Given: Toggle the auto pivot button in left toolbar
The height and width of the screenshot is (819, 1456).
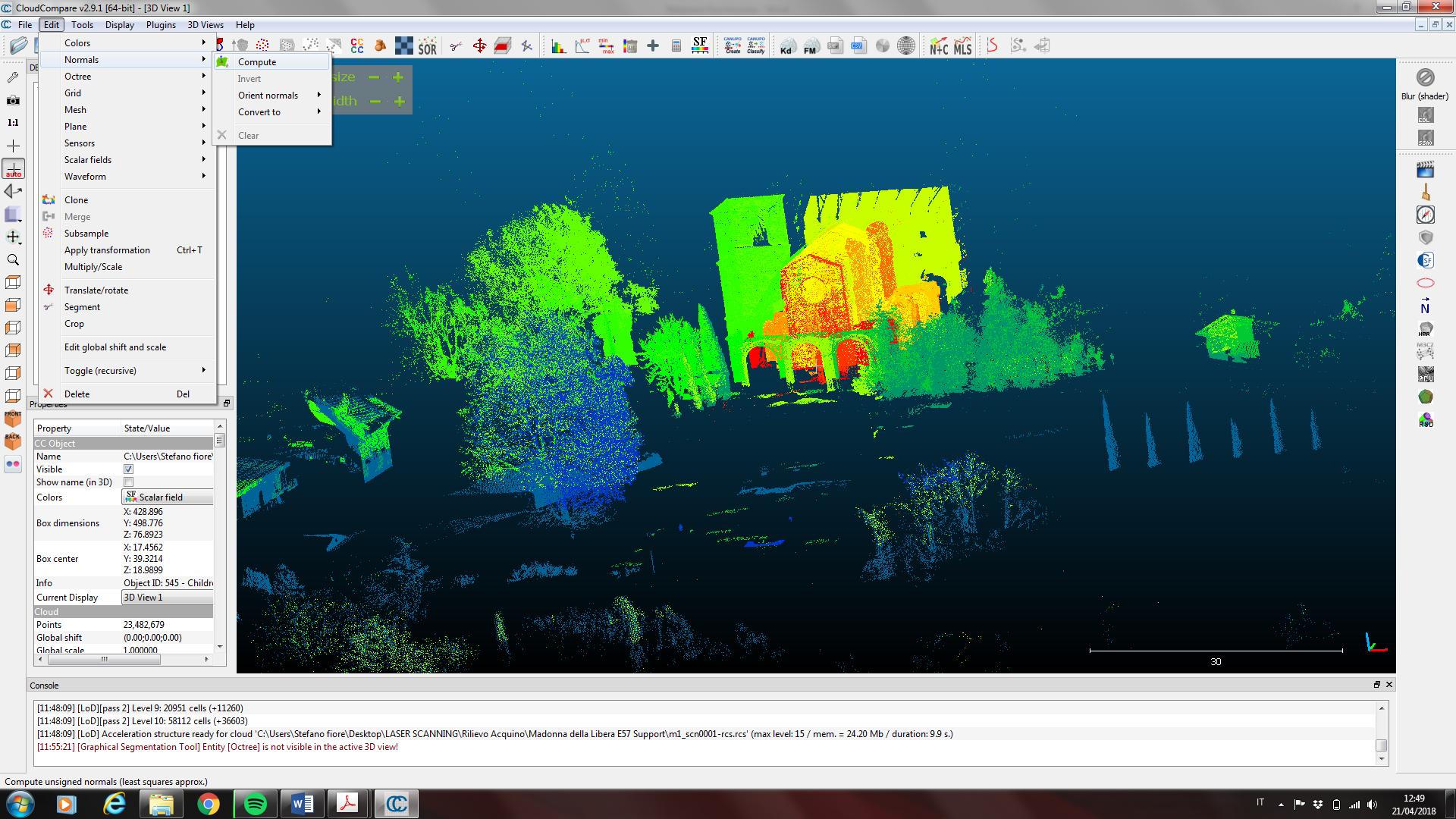Looking at the screenshot, I should (14, 168).
